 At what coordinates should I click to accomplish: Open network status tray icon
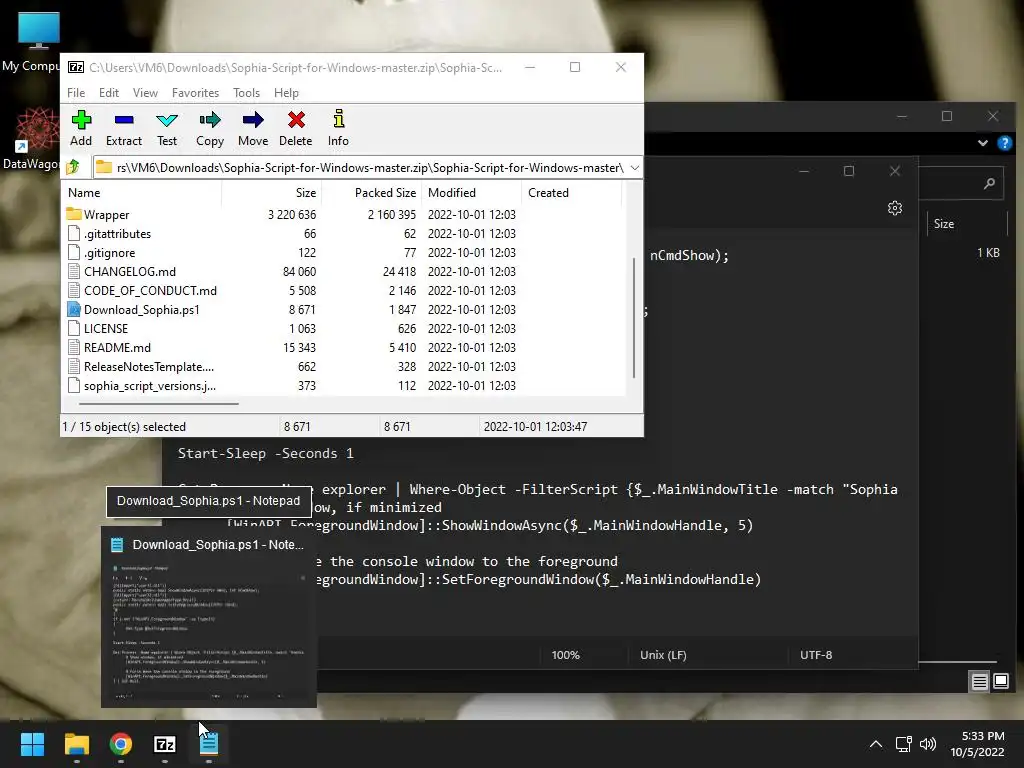[x=903, y=744]
